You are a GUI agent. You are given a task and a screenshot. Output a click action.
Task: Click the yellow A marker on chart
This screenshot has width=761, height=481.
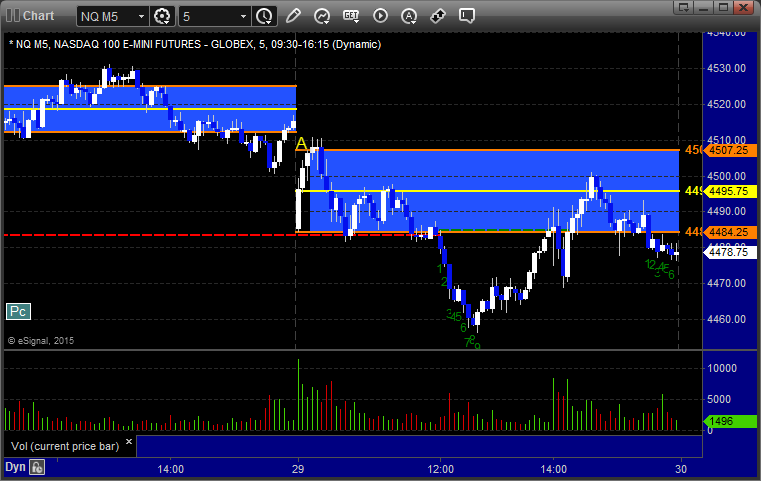click(x=301, y=144)
